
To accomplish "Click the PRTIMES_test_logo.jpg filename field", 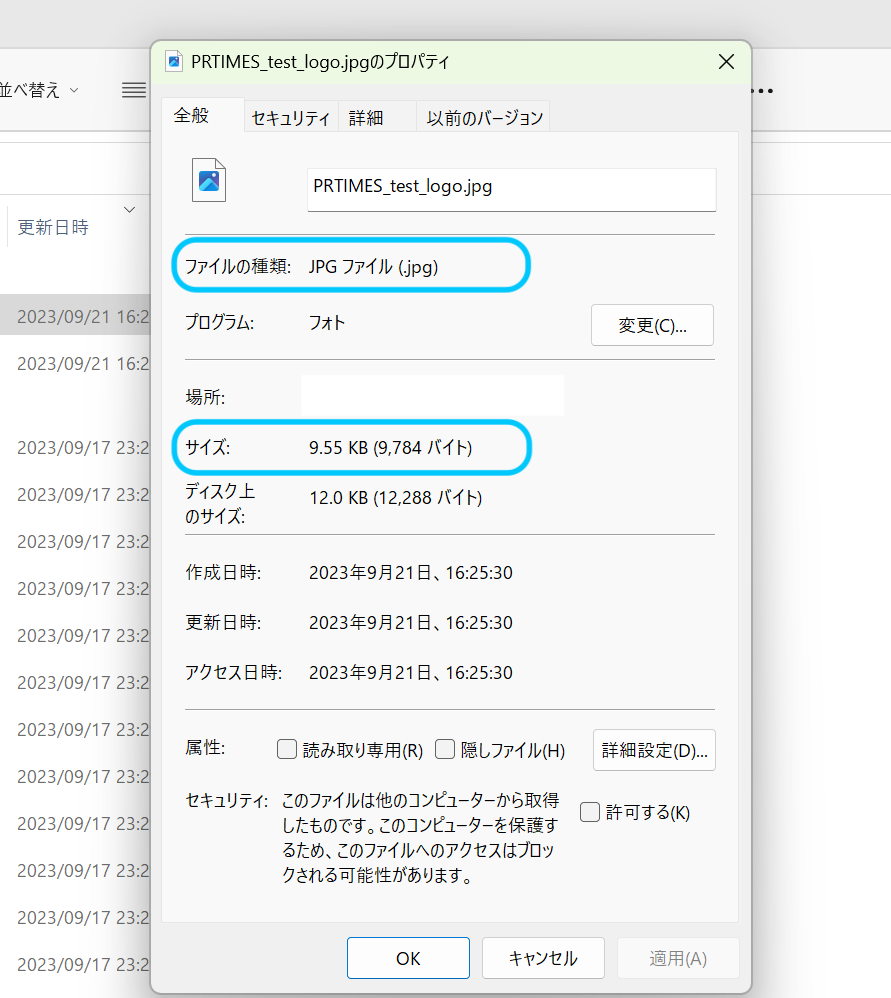I will 511,187.
